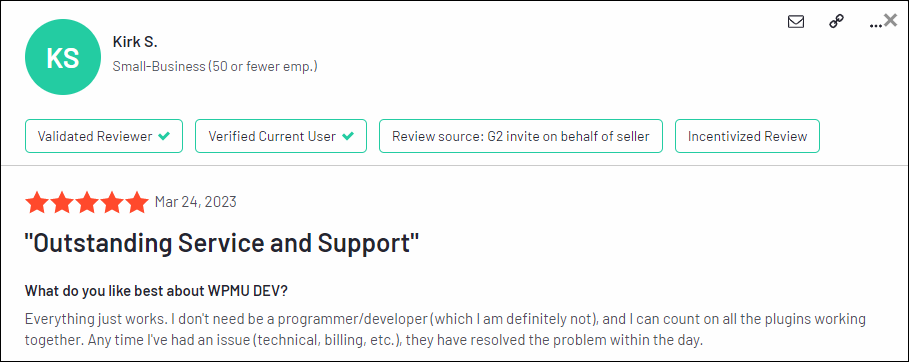The height and width of the screenshot is (362, 909).
Task: Click the fifth orange rating star
Action: click(x=137, y=202)
